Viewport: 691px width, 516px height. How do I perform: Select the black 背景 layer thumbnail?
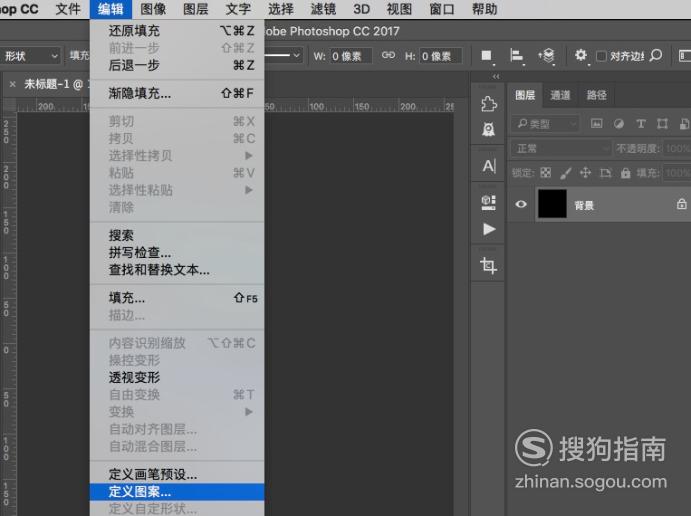[552, 204]
